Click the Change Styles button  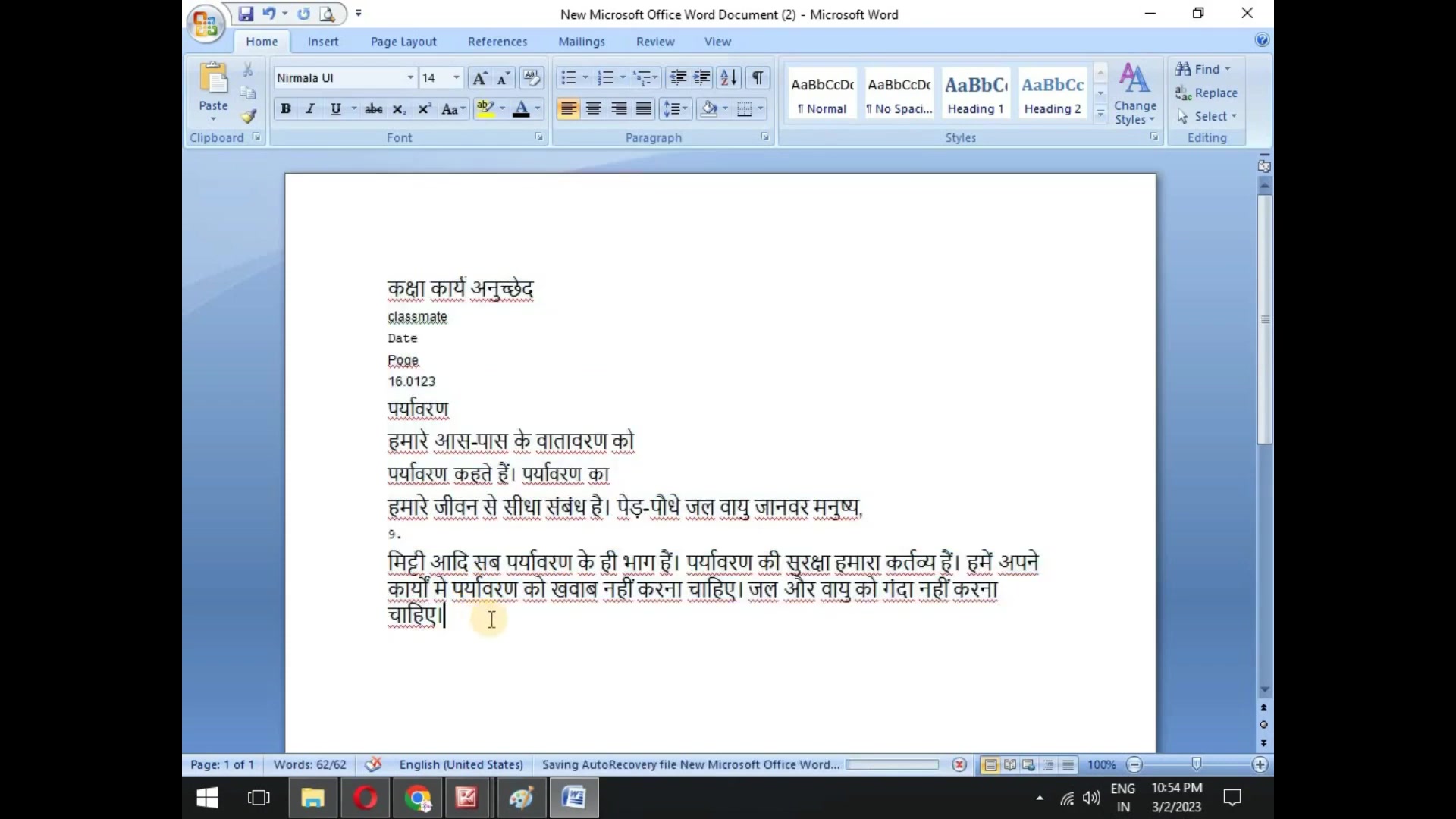(x=1134, y=95)
